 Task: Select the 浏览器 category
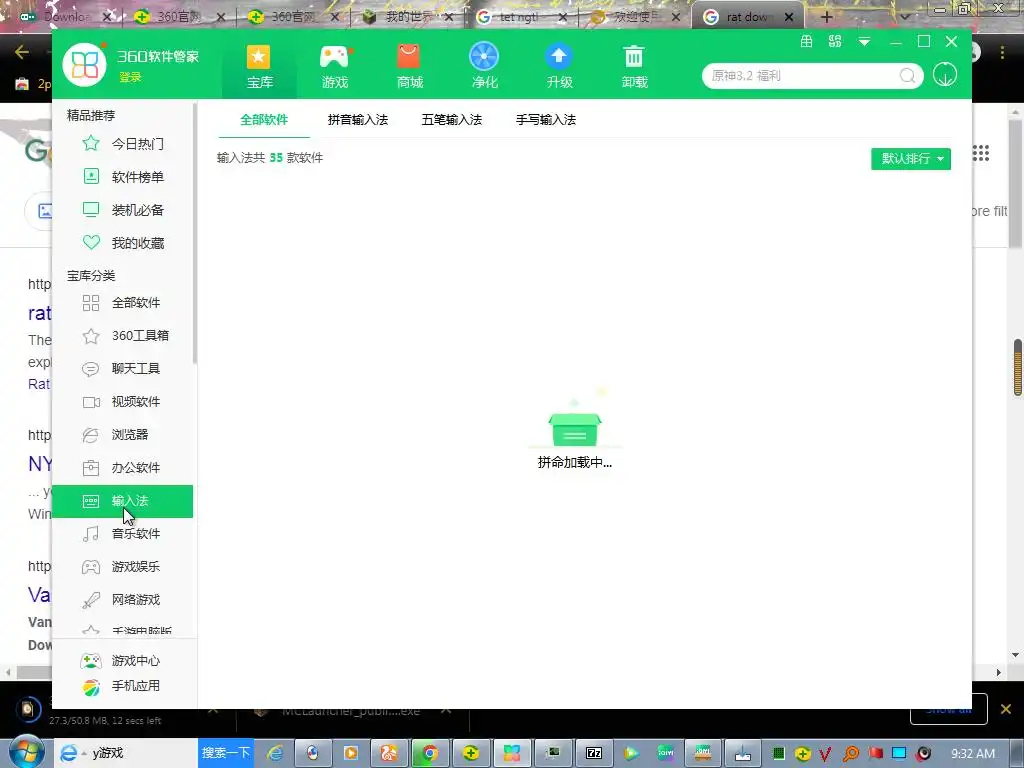[x=123, y=435]
